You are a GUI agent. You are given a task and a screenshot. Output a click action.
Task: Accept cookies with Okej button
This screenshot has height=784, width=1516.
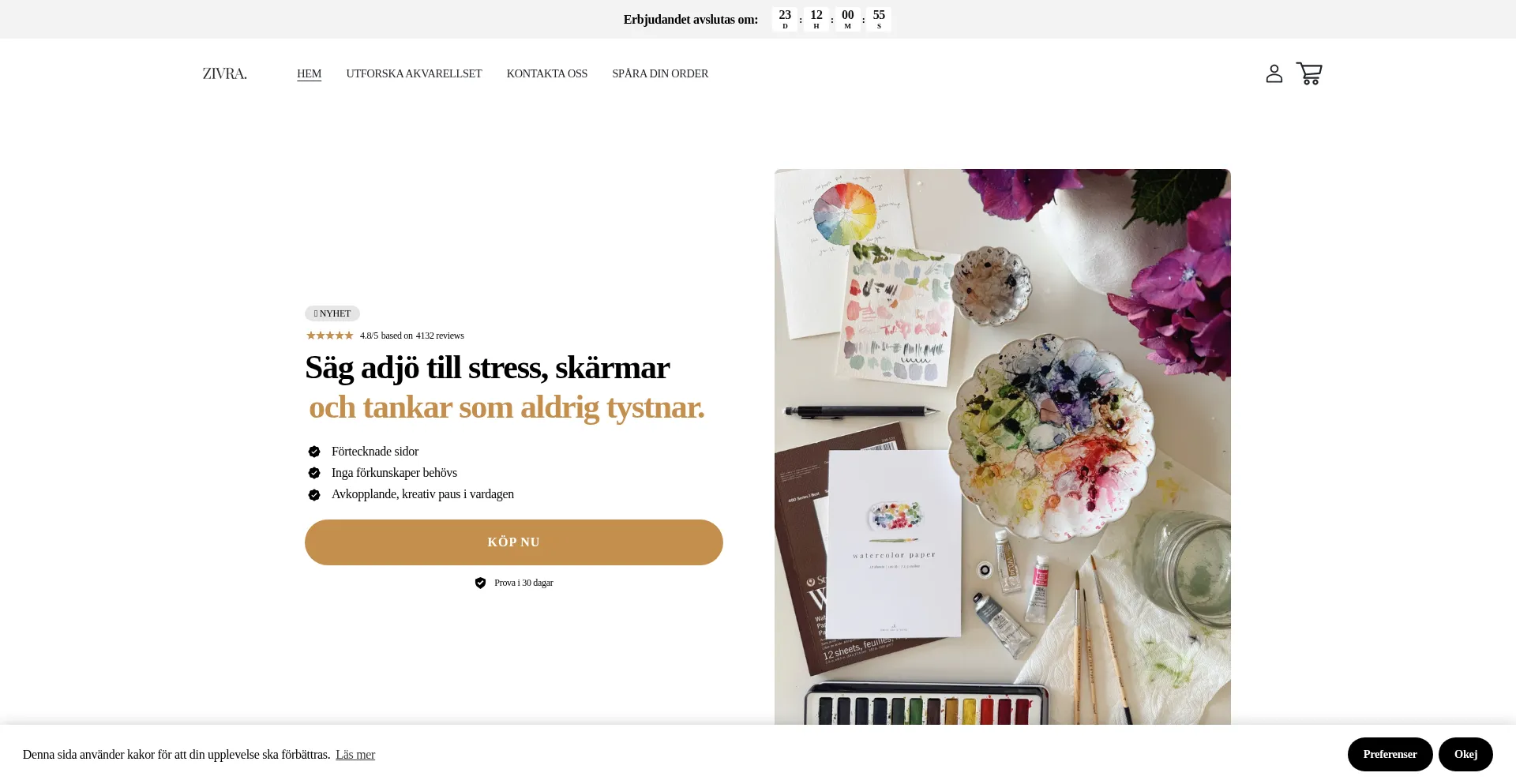click(1465, 754)
